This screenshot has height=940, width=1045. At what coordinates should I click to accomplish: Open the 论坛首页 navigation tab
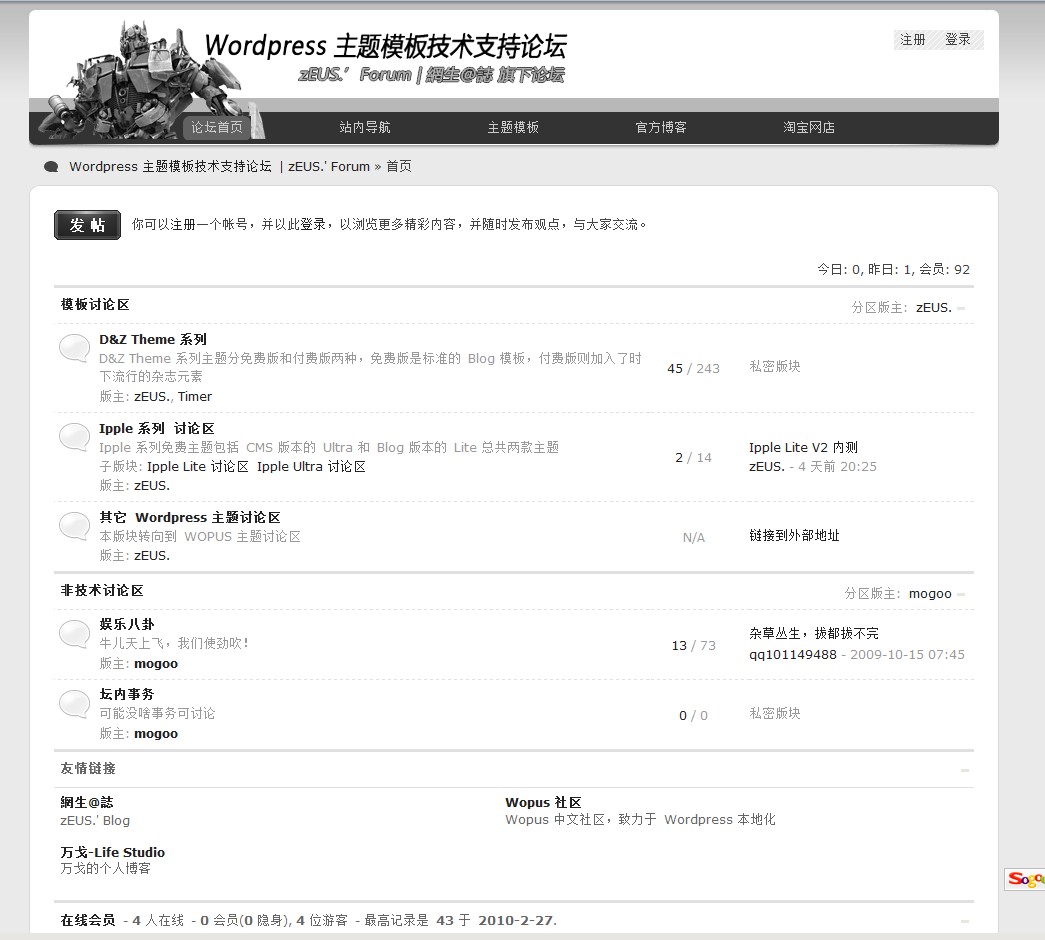point(217,127)
